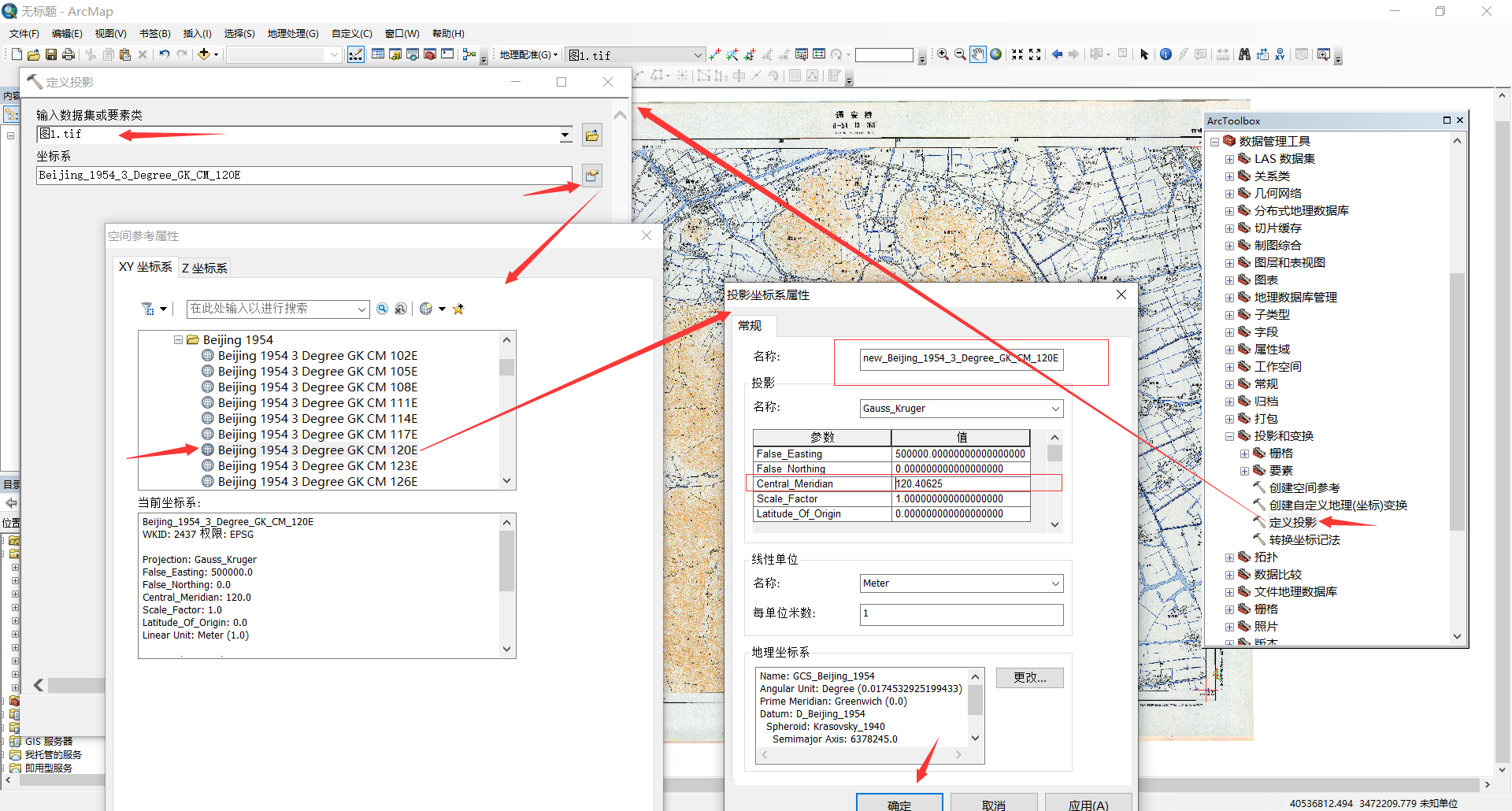Click the blue previous extent arrow
Image resolution: width=1512 pixels, height=811 pixels.
click(x=1057, y=54)
